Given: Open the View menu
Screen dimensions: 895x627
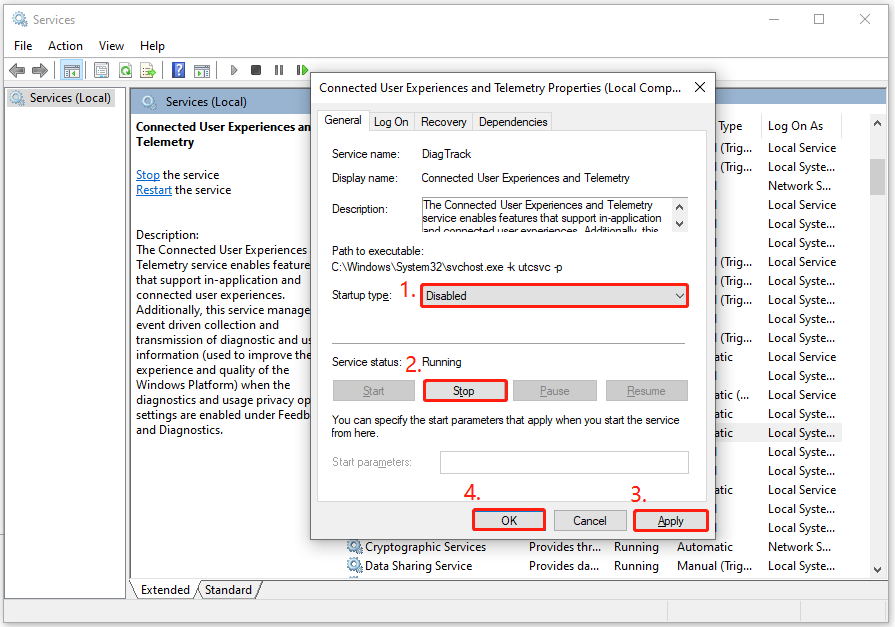Looking at the screenshot, I should point(111,46).
